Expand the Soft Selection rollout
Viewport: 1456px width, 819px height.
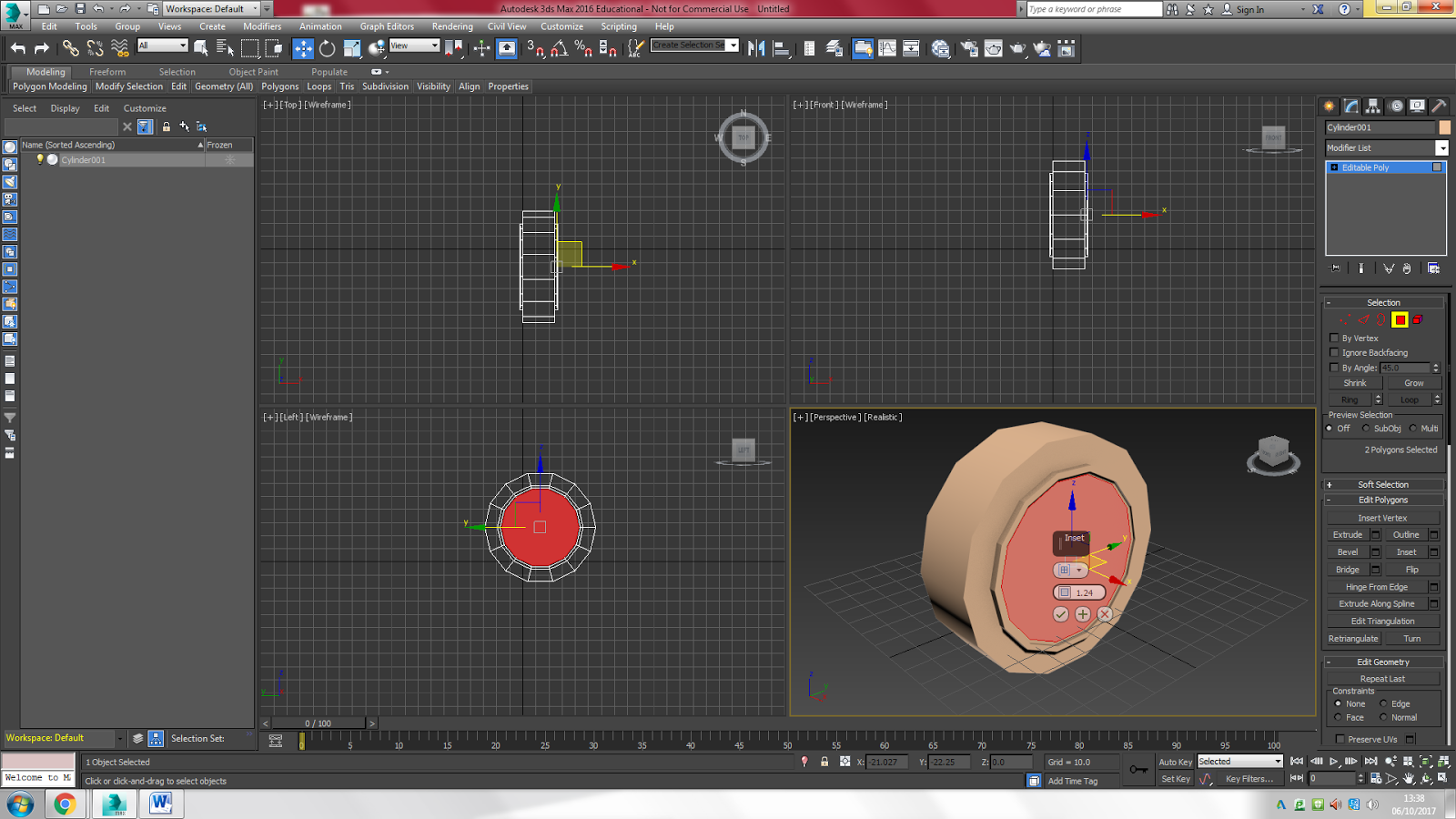pyautogui.click(x=1383, y=484)
